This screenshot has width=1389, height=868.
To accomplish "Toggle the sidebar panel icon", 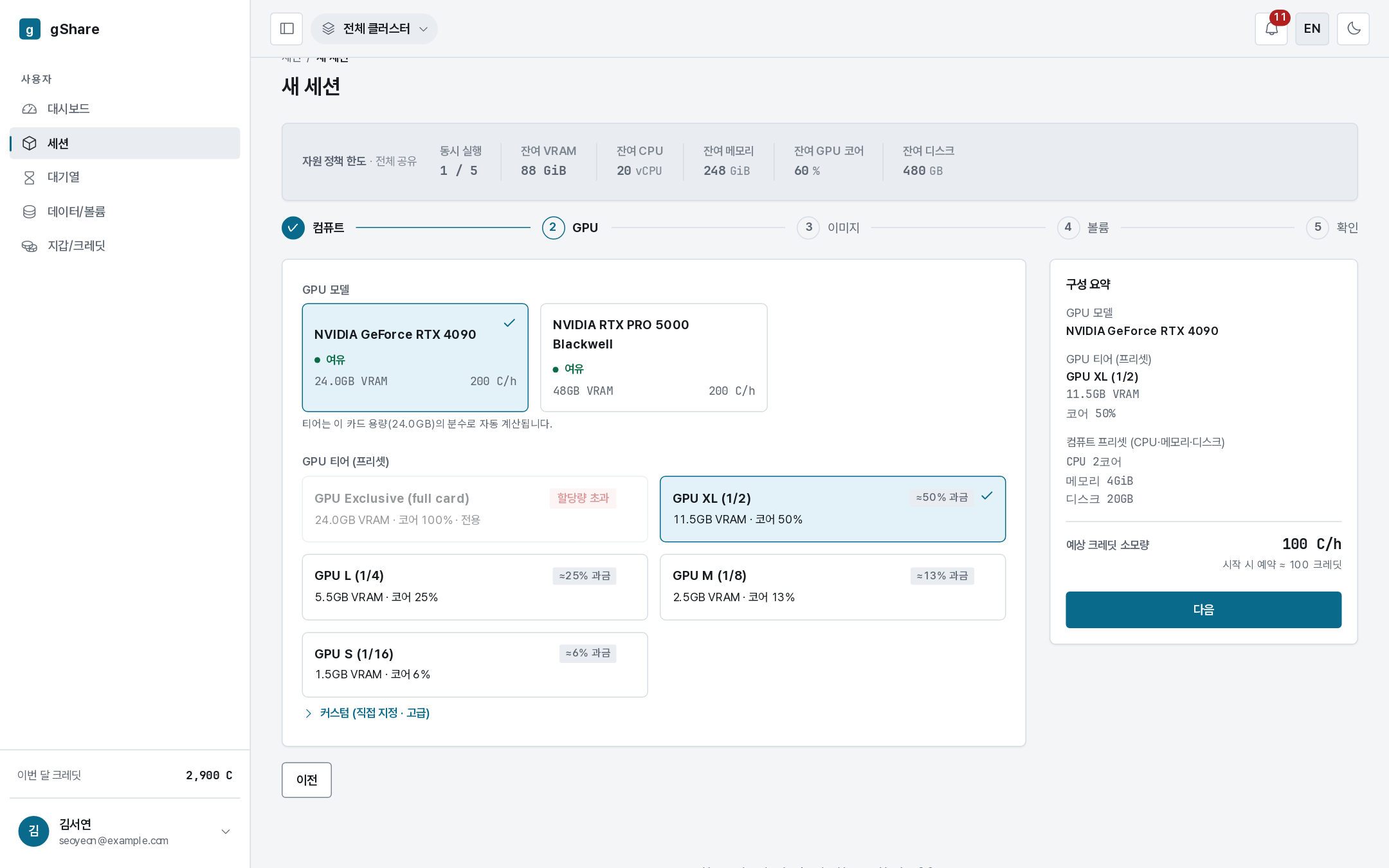I will pyautogui.click(x=287, y=29).
